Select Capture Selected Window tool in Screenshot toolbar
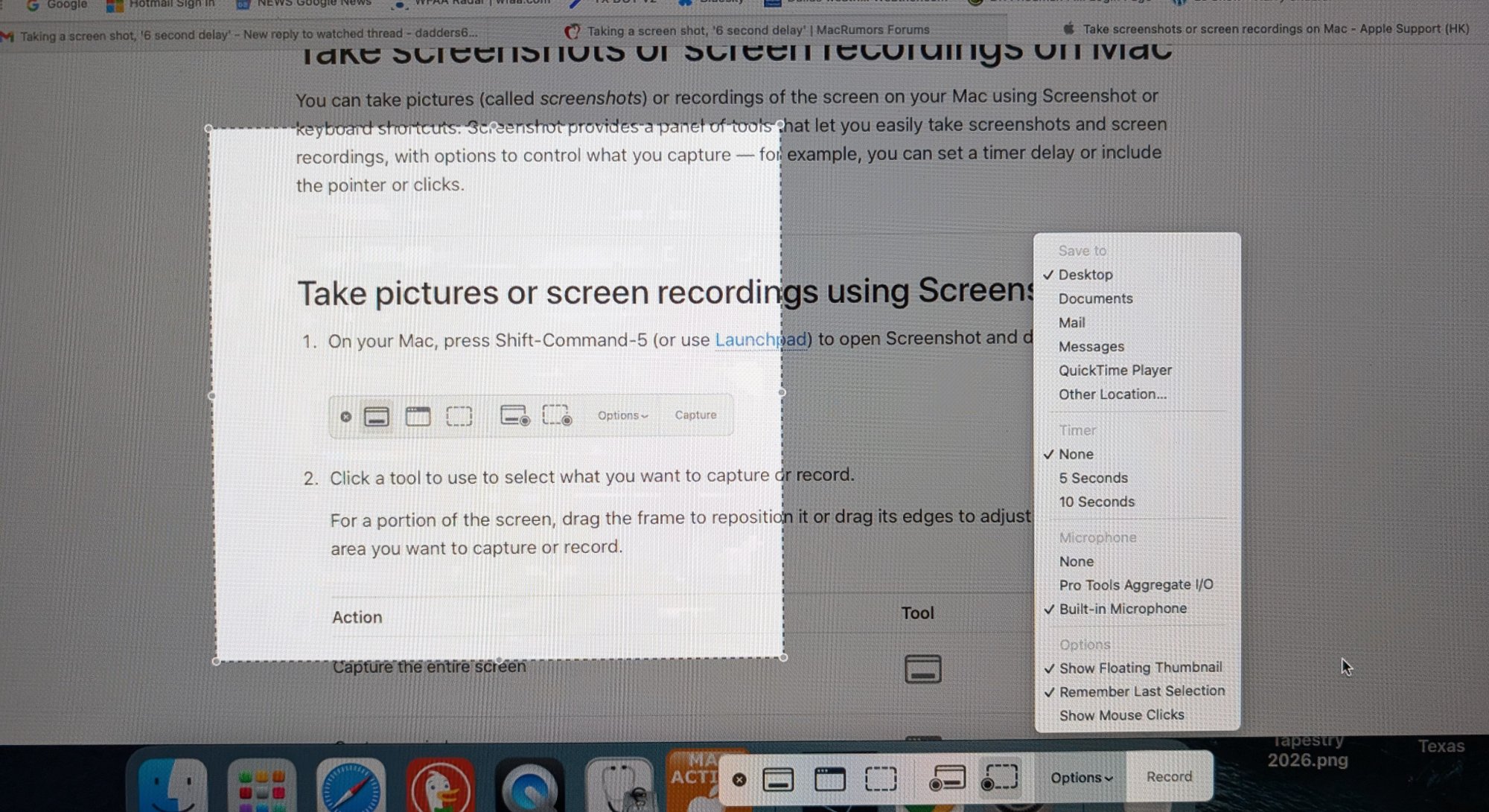This screenshot has height=812, width=1489. coord(829,779)
